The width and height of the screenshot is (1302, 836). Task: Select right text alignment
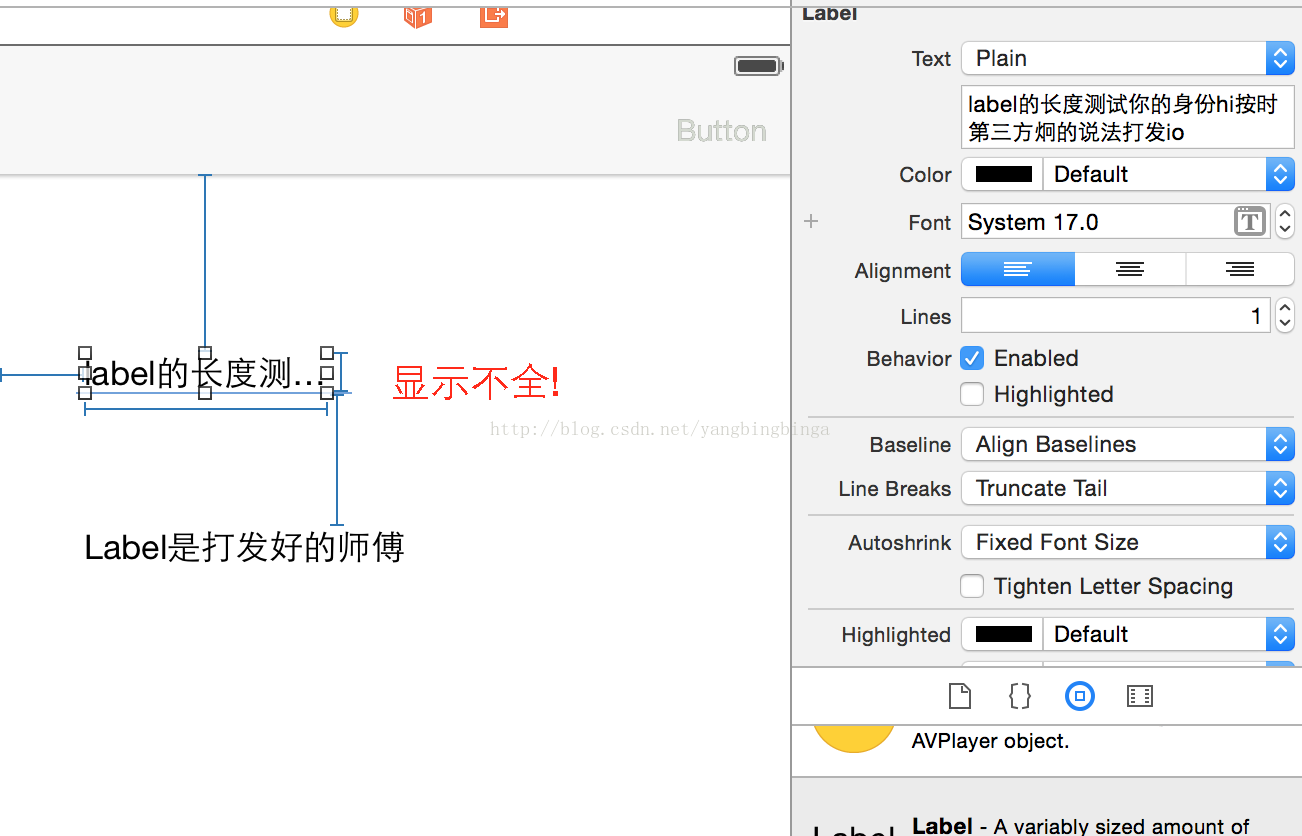tap(1240, 270)
